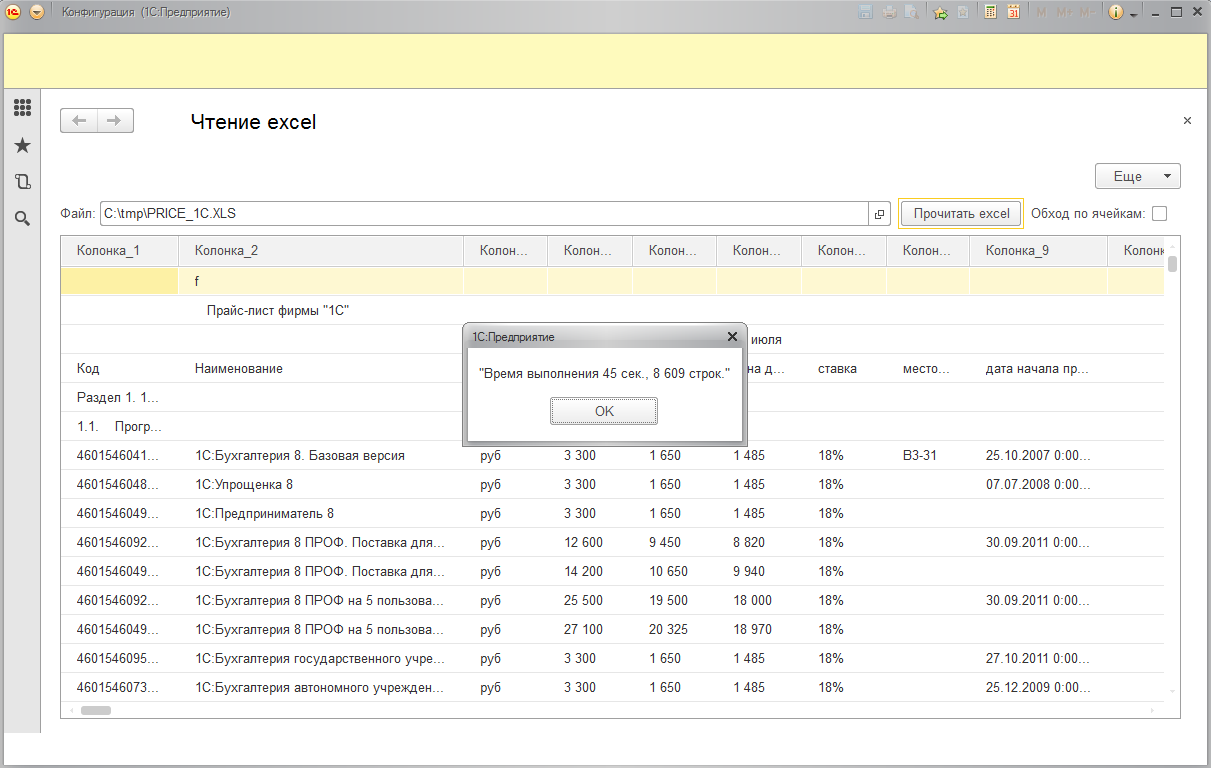Select the 25.12.2009 date cell
The width and height of the screenshot is (1211, 768).
point(1038,687)
